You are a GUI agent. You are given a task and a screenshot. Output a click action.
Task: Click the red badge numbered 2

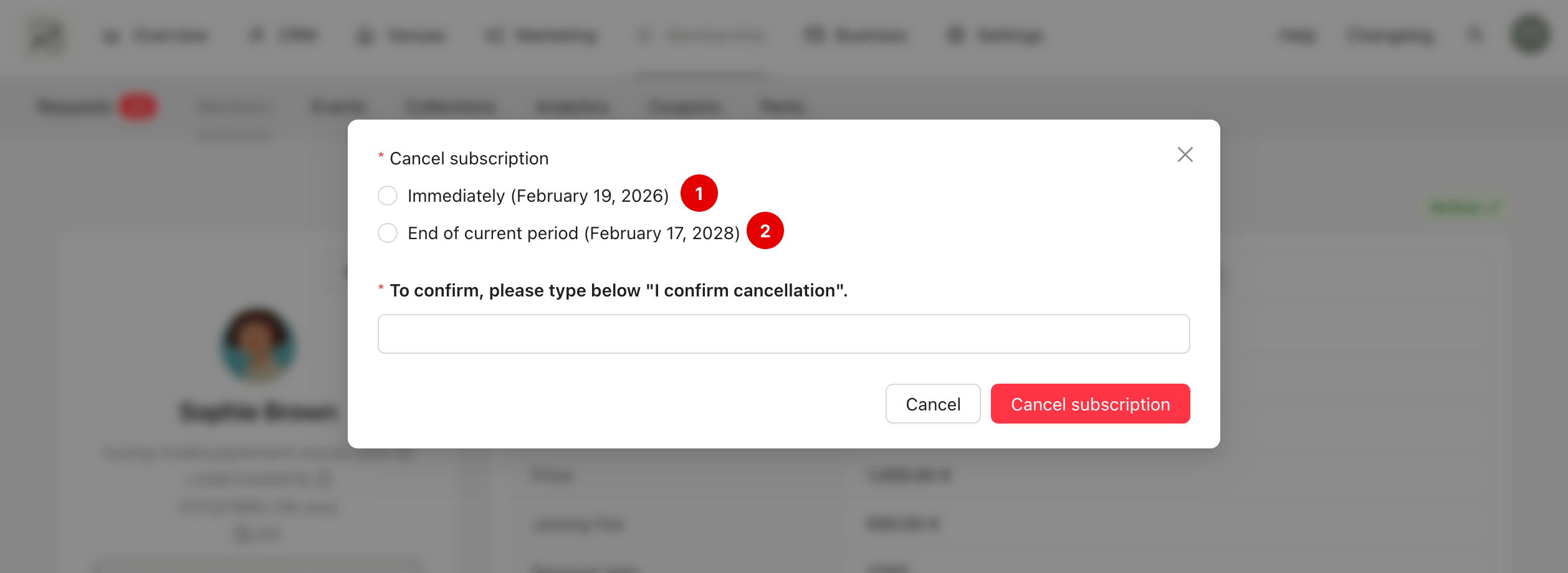pyautogui.click(x=765, y=231)
